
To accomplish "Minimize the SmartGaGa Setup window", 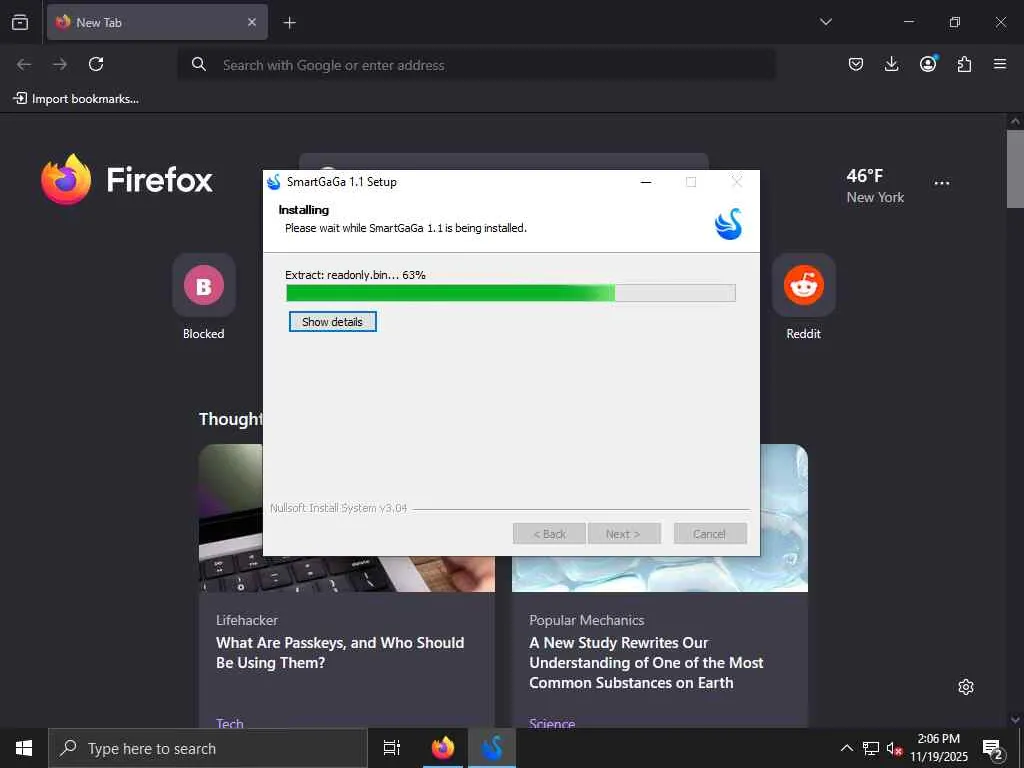I will point(646,182).
